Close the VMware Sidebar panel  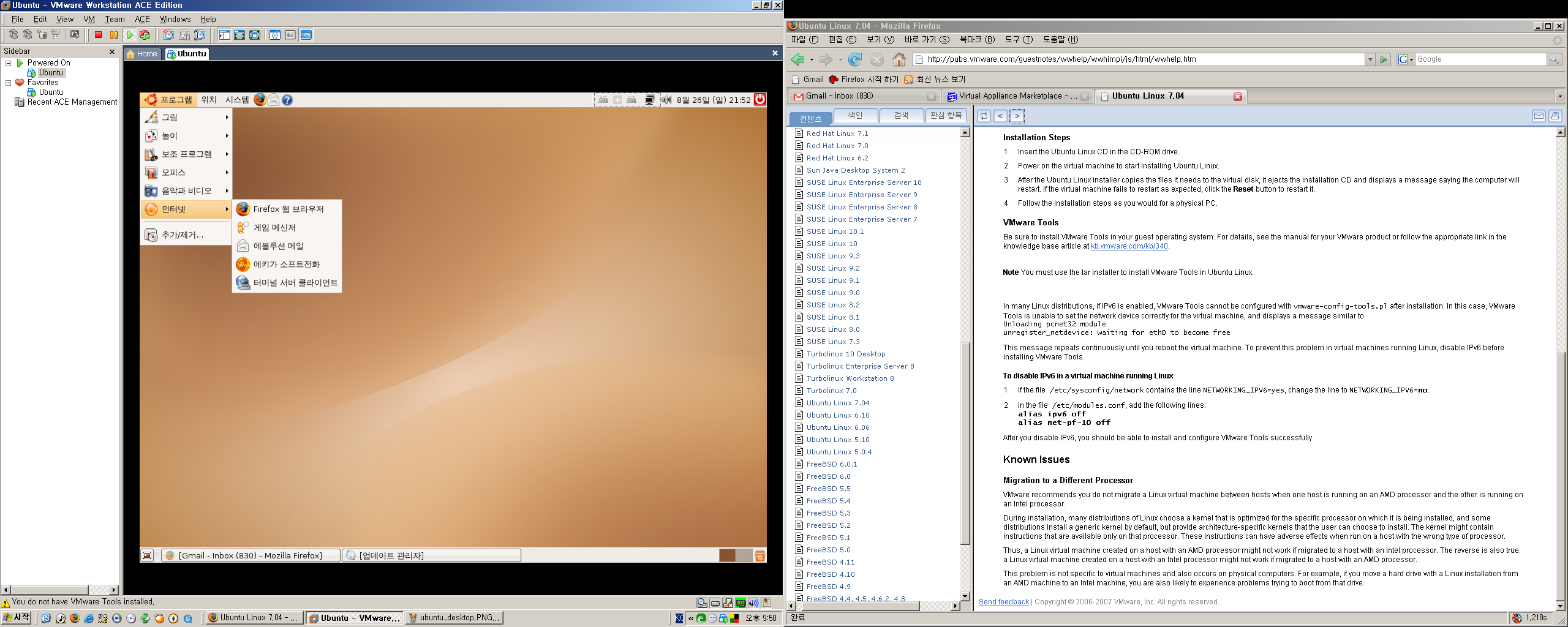(112, 51)
